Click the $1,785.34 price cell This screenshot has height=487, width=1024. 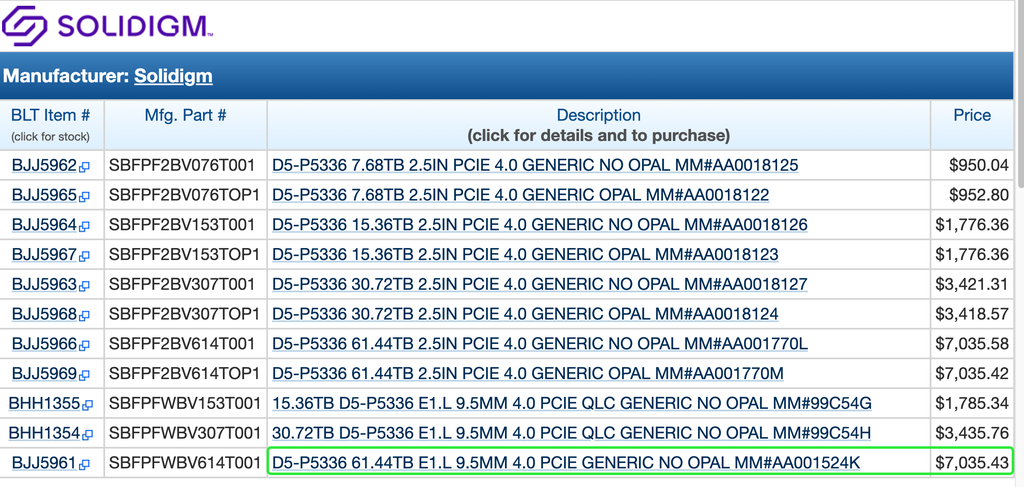point(972,404)
